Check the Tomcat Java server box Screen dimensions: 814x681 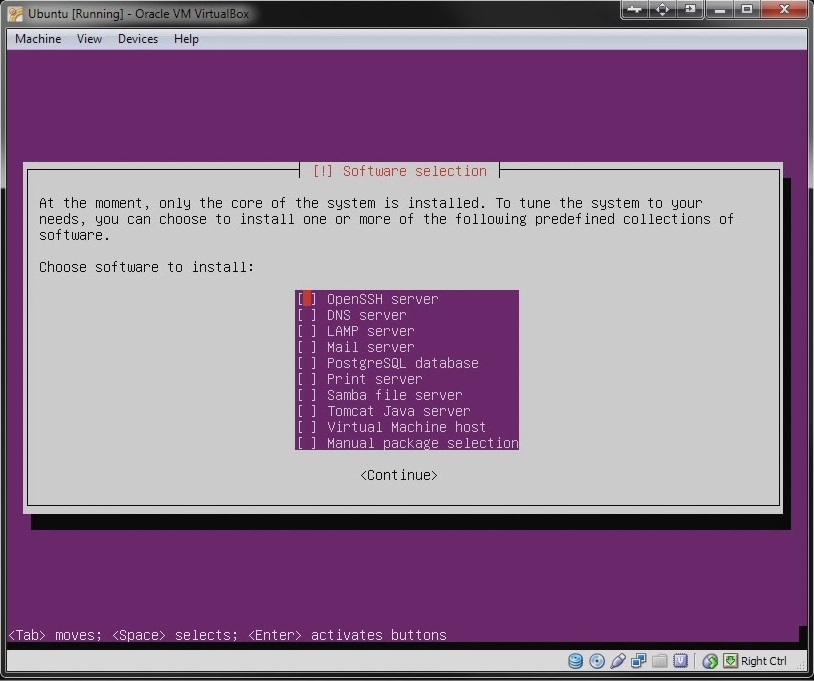[307, 412]
